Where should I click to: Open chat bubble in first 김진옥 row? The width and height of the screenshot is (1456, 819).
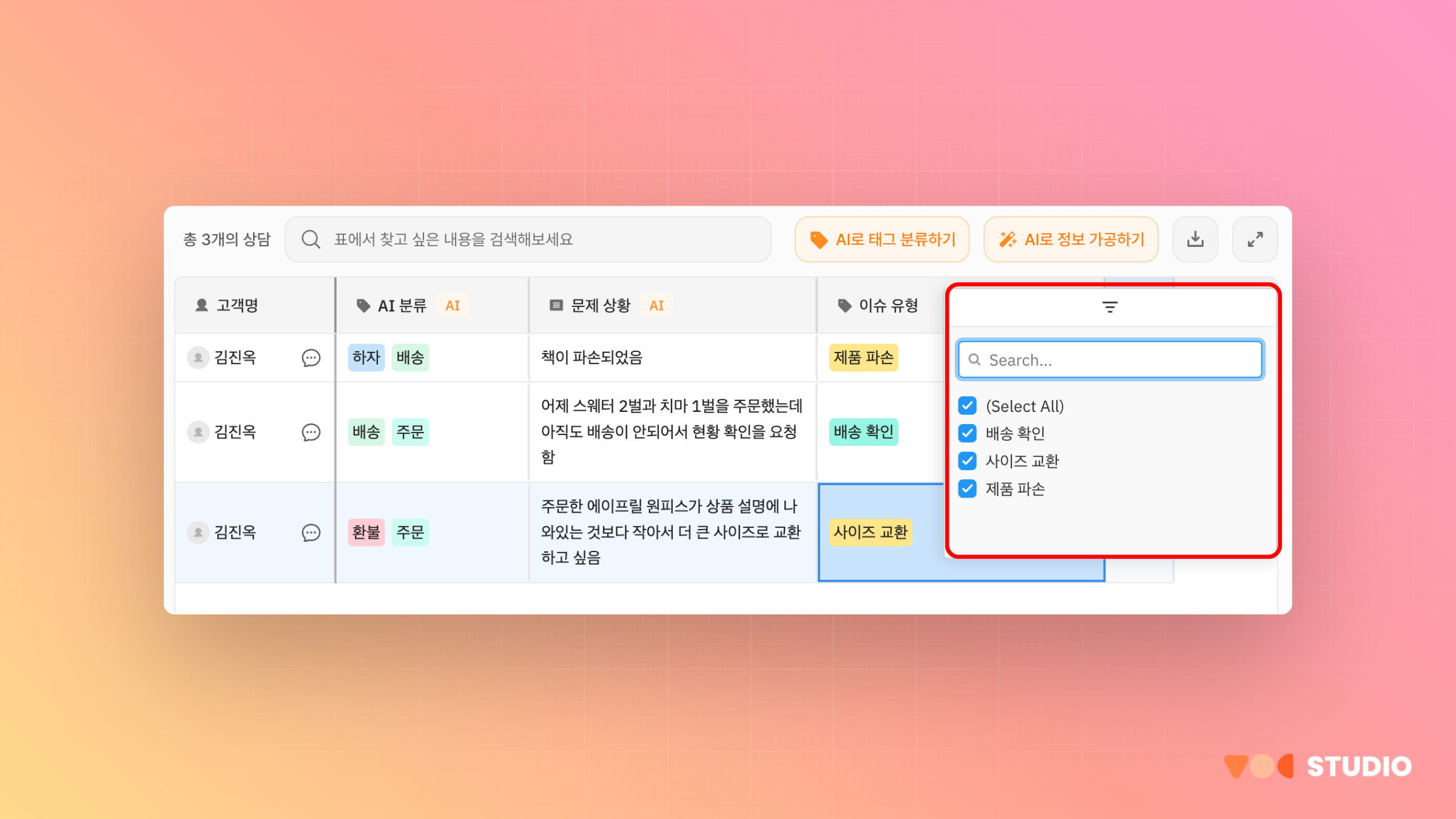[x=311, y=358]
